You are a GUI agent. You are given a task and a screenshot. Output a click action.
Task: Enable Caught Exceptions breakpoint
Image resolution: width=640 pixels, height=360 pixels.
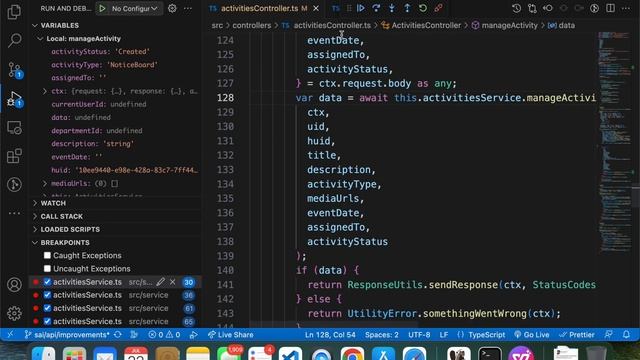coord(47,256)
